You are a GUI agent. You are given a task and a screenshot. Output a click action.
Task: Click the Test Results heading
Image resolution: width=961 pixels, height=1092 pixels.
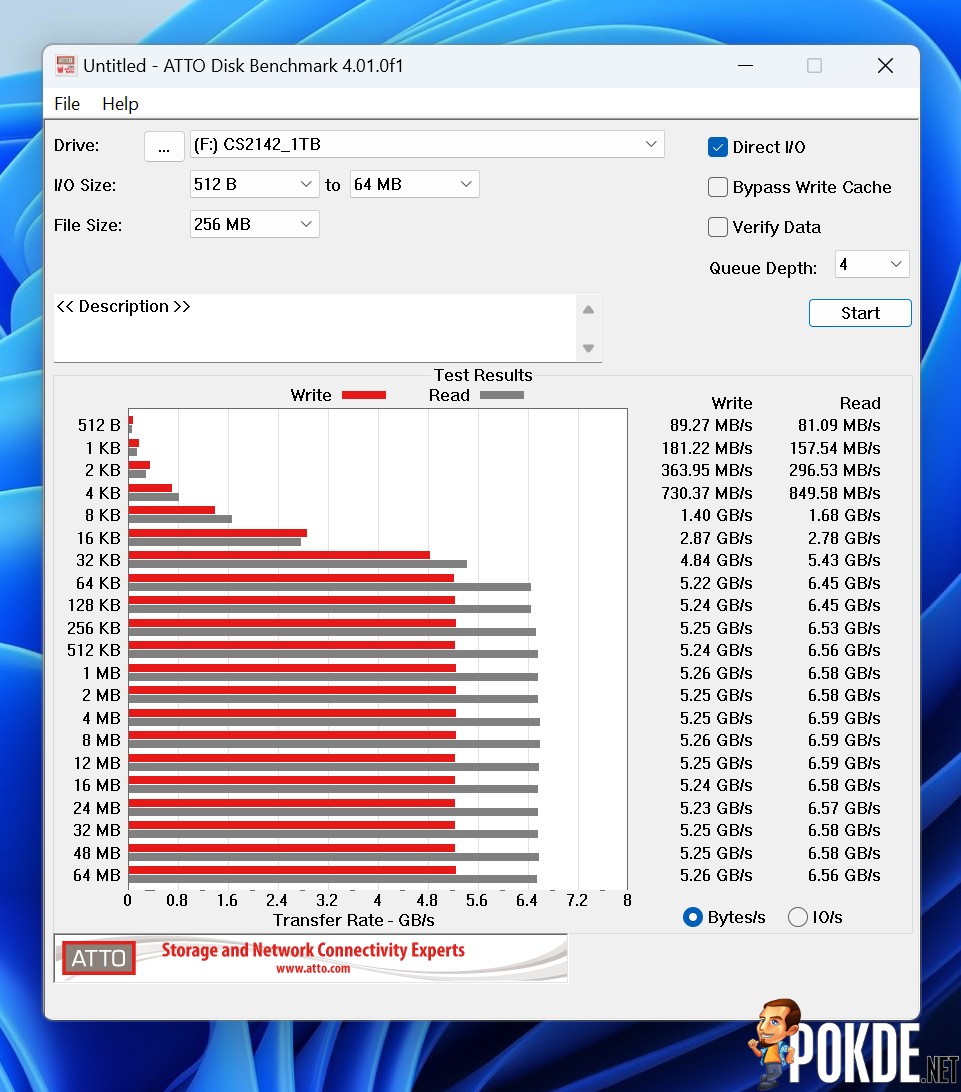click(x=483, y=375)
